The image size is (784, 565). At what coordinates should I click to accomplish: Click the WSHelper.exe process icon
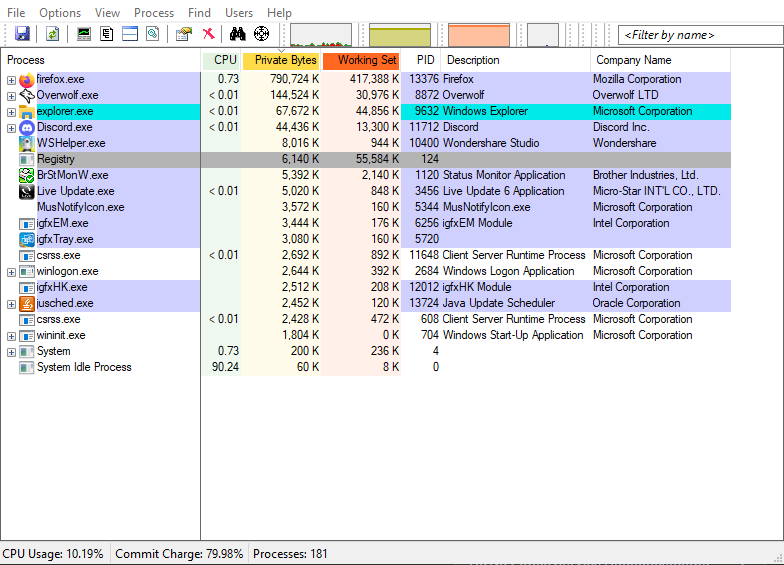(x=26, y=144)
